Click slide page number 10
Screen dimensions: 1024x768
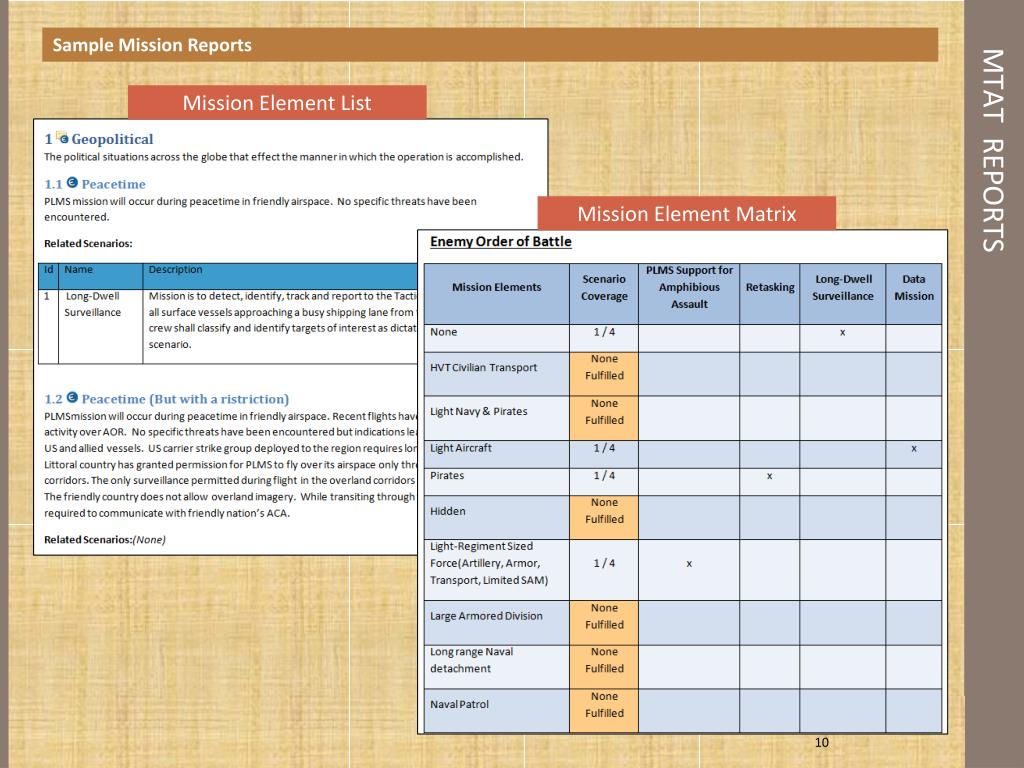tap(822, 743)
